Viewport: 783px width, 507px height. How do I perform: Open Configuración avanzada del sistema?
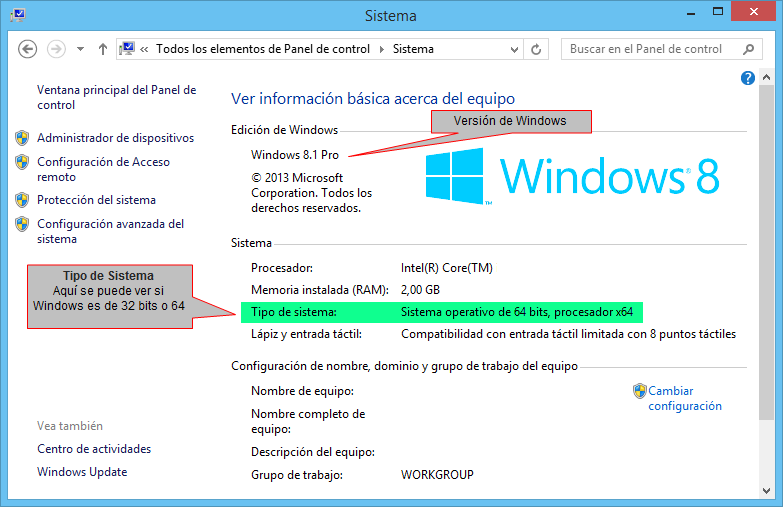click(110, 231)
